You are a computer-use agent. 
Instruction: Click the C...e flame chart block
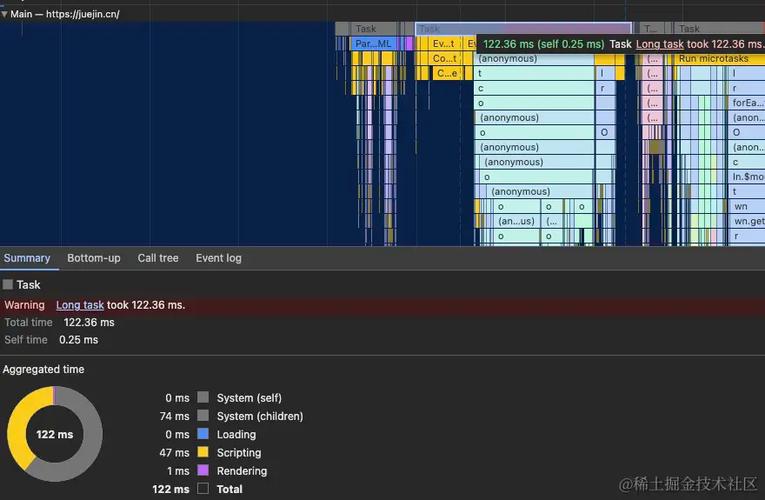(447, 73)
